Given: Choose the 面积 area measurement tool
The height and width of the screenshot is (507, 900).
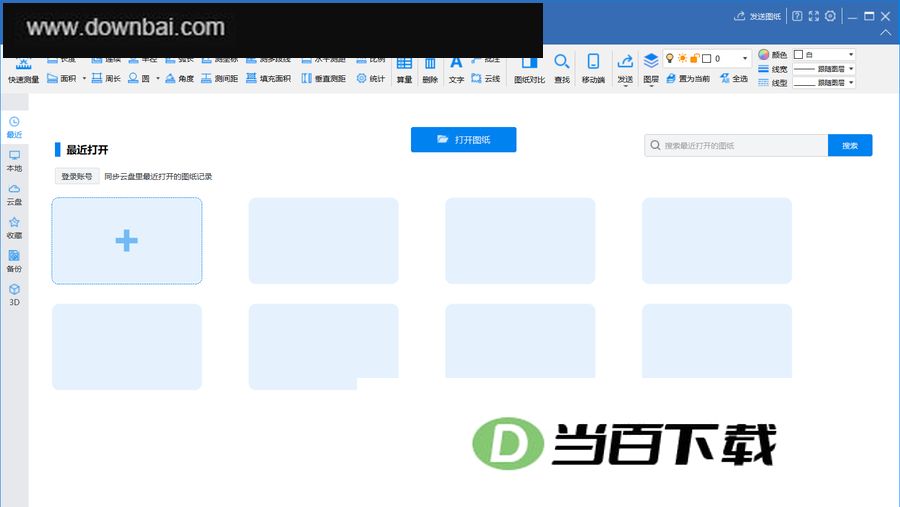Looking at the screenshot, I should pyautogui.click(x=61, y=78).
